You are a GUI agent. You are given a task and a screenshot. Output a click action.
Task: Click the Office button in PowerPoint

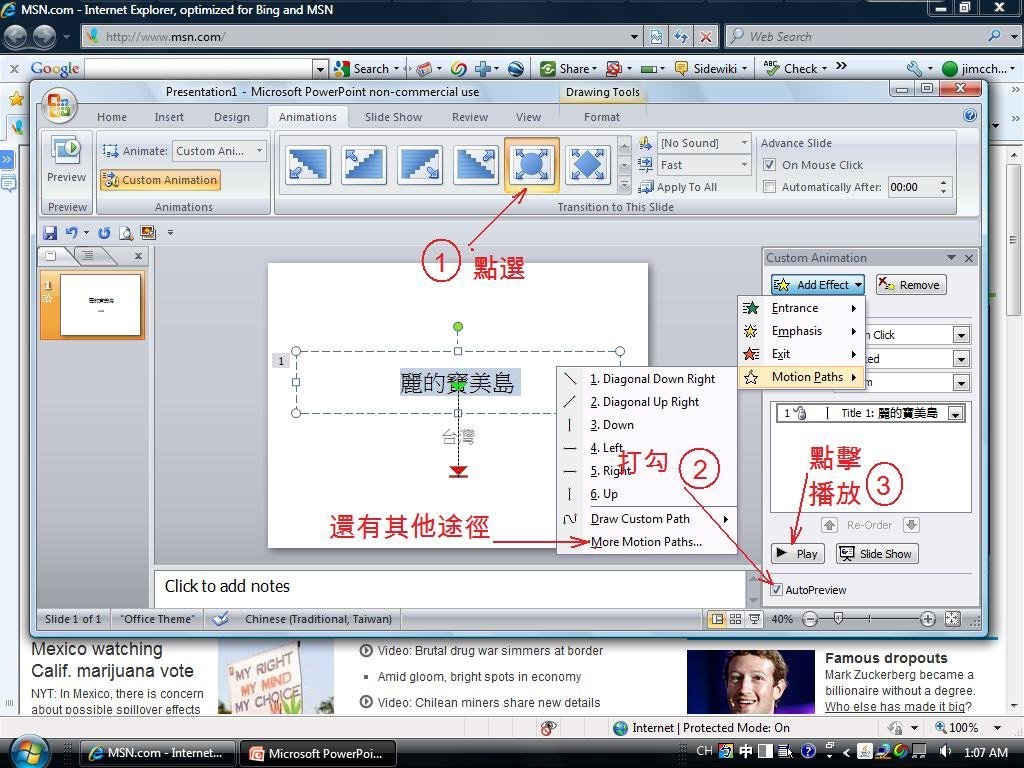click(59, 105)
